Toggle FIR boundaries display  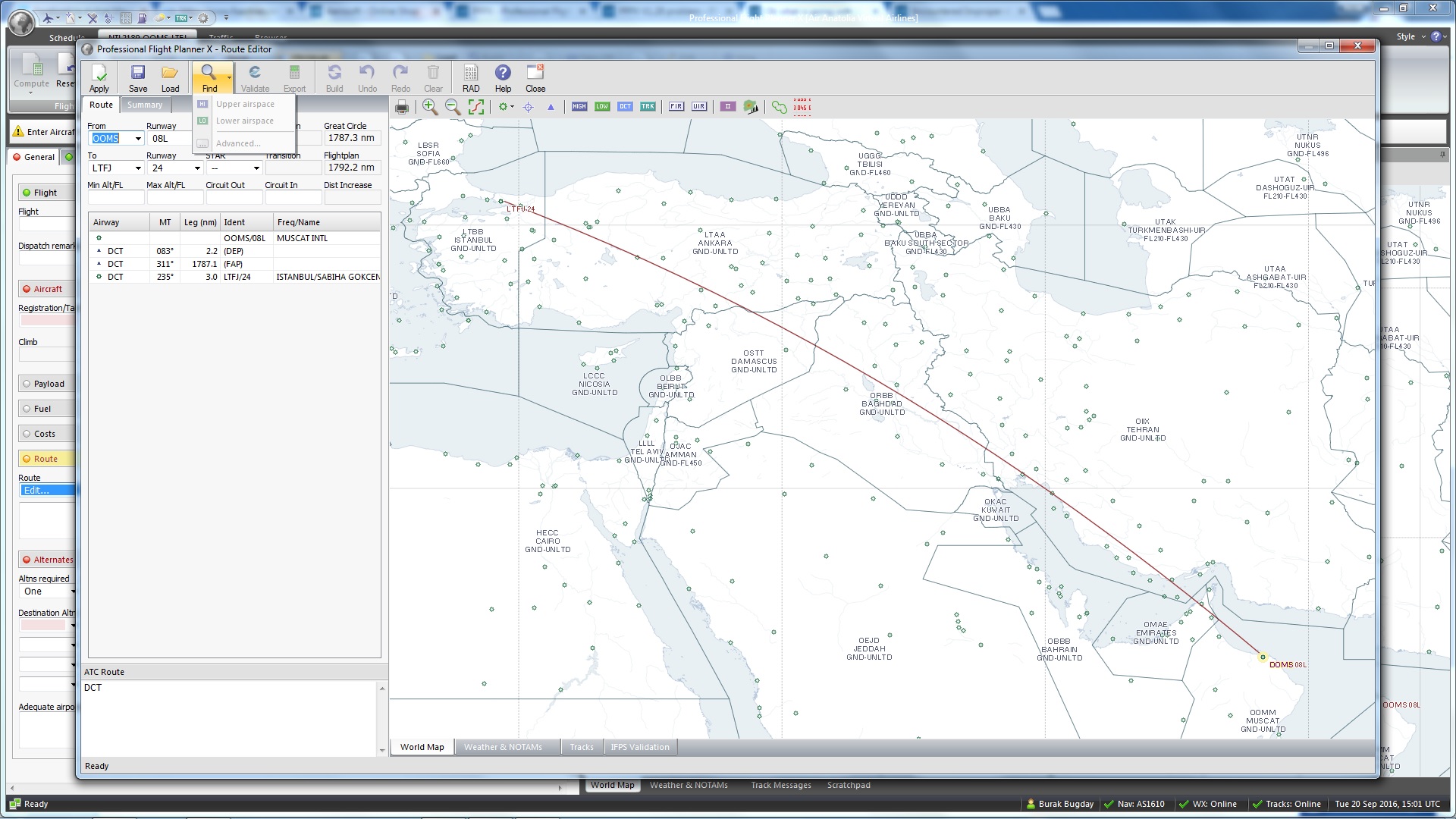pos(676,107)
